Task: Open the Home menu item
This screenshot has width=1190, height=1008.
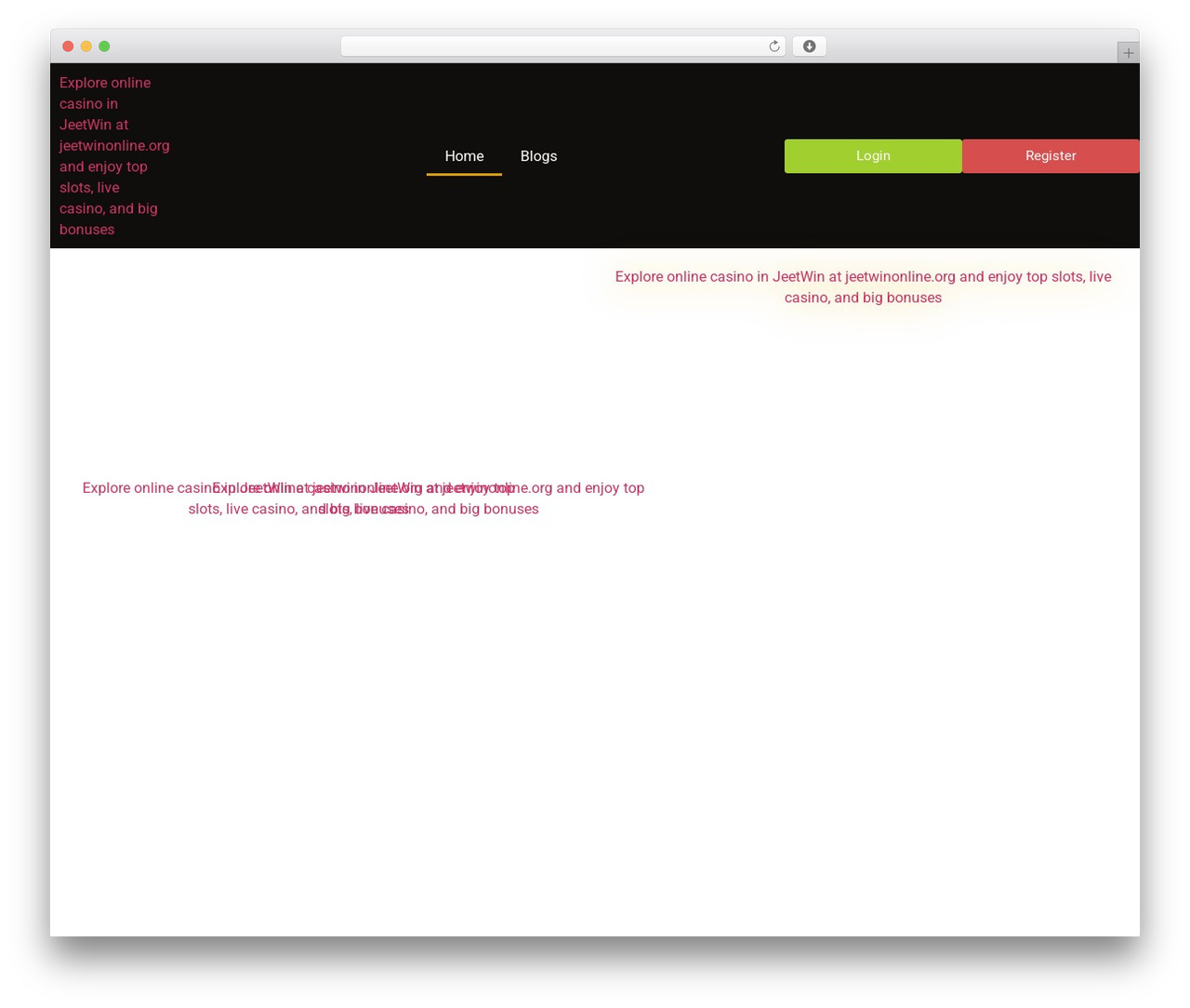Action: 464,156
